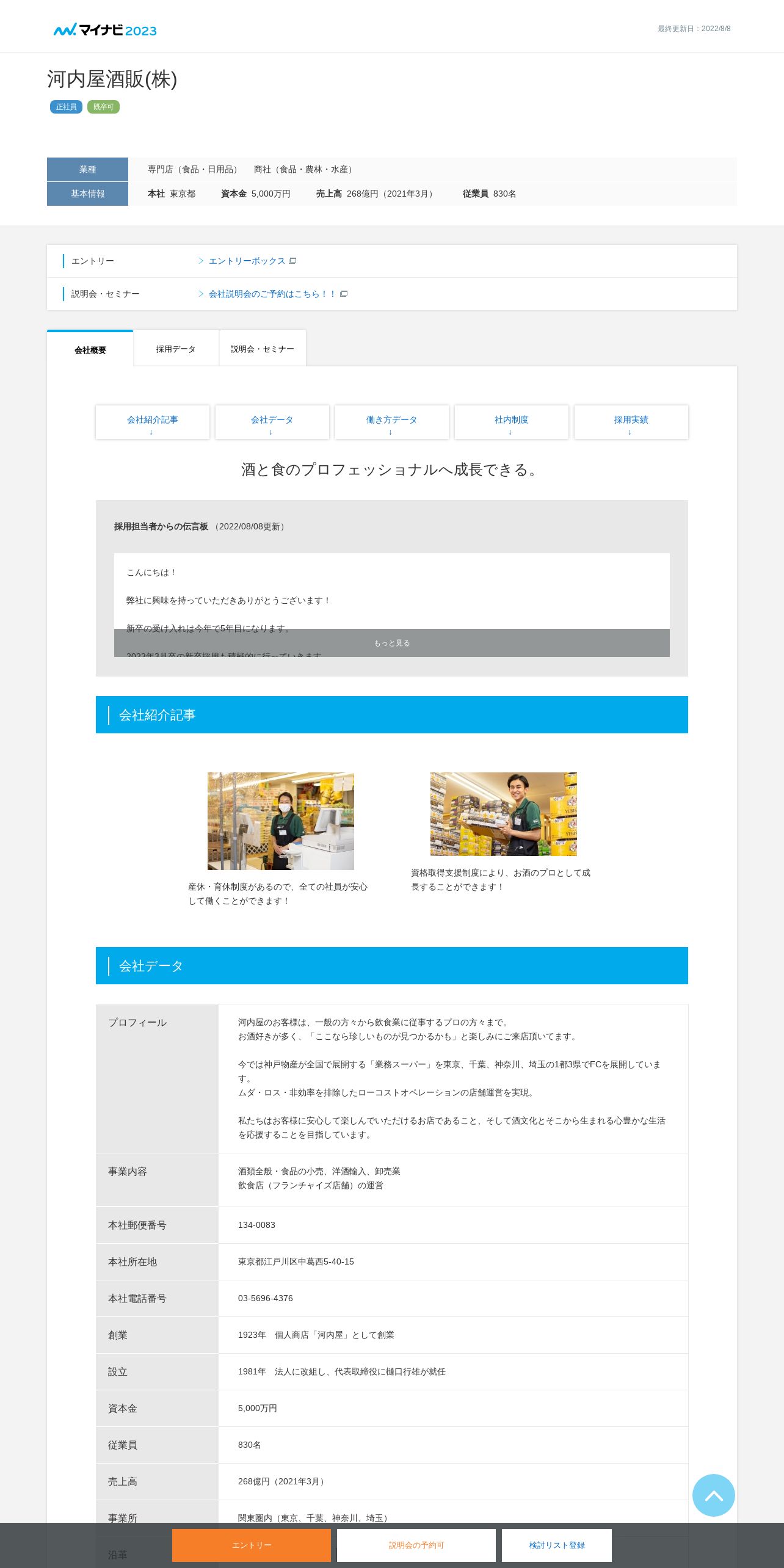
Task: Click the staff carrying beer boxes photo
Action: coord(504,814)
